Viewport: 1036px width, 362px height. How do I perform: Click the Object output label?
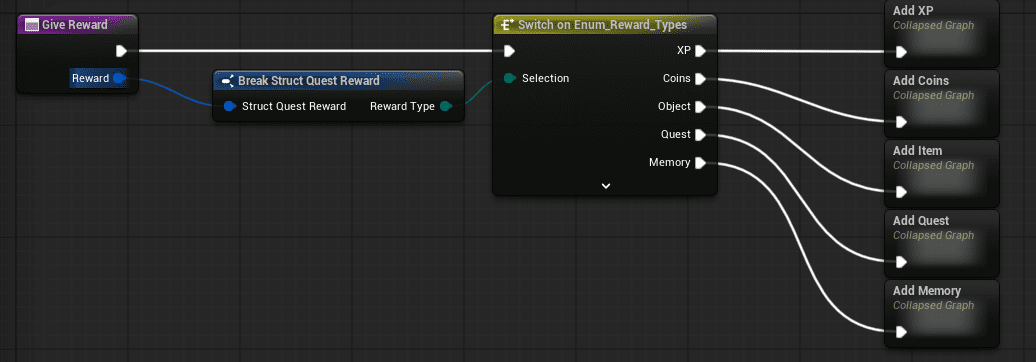(674, 107)
